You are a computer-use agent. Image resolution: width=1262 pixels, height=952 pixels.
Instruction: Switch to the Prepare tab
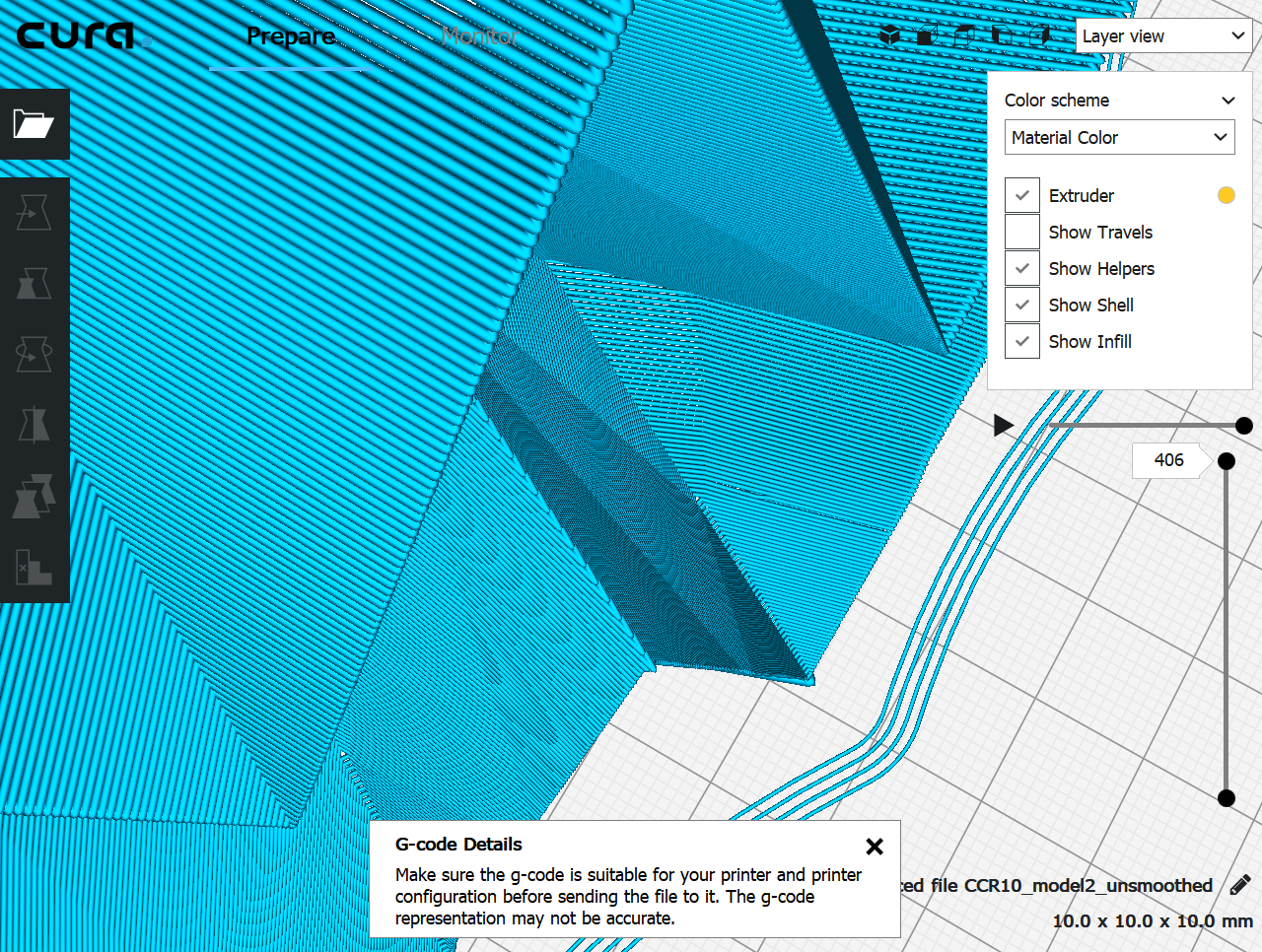coord(291,36)
